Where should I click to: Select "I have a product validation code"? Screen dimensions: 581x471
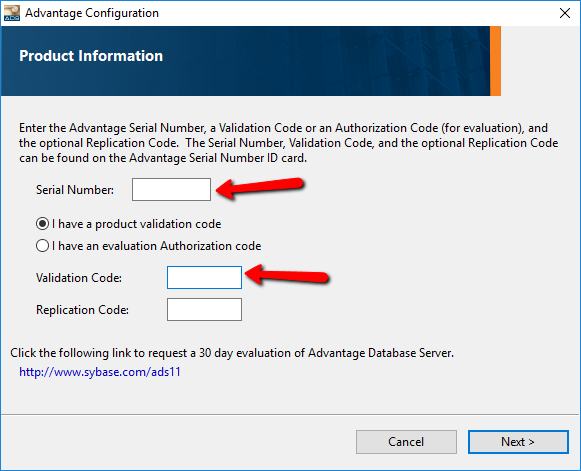point(129,224)
